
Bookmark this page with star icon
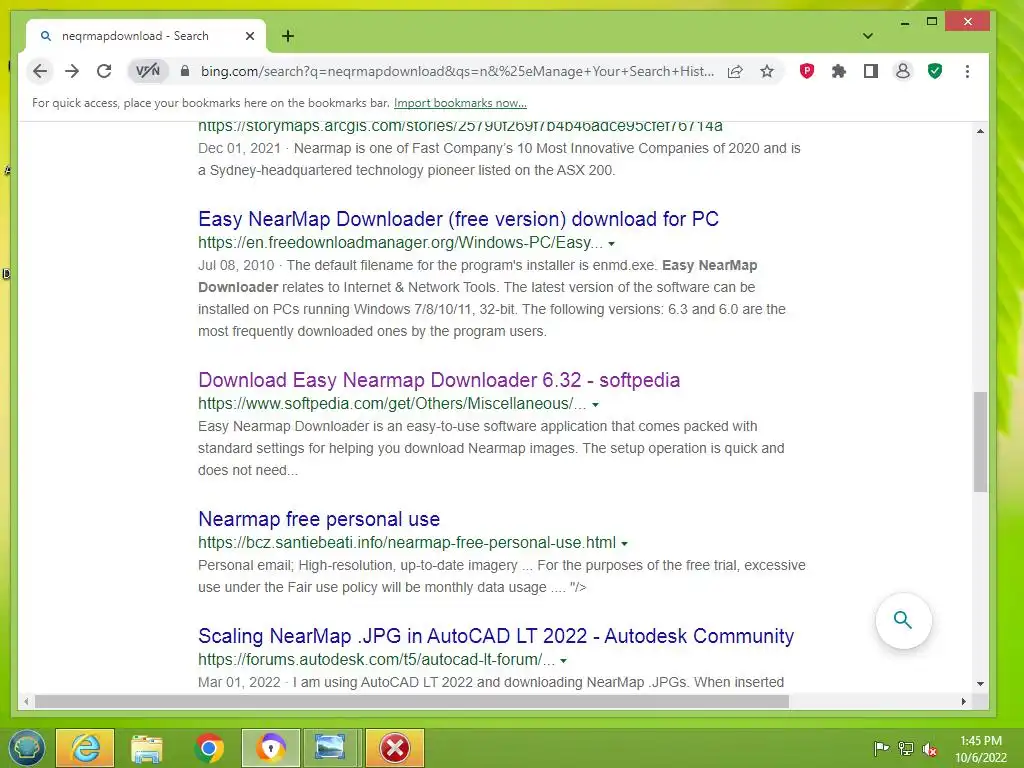click(x=767, y=71)
